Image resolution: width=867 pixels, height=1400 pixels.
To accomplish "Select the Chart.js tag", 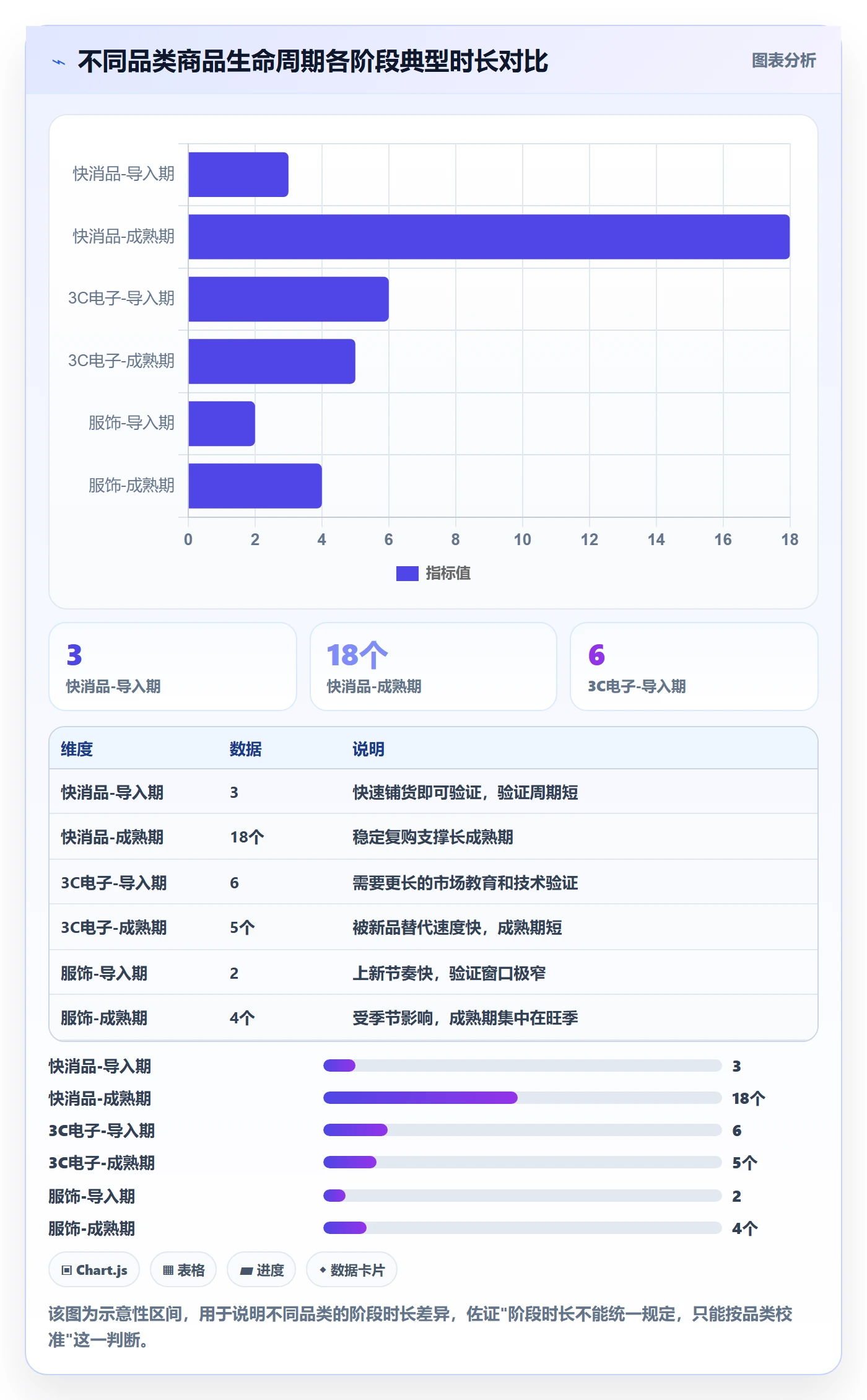I will (x=94, y=1270).
